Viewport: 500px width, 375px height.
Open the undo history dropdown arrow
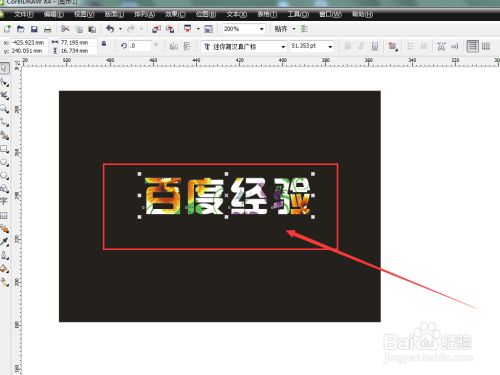[120, 29]
